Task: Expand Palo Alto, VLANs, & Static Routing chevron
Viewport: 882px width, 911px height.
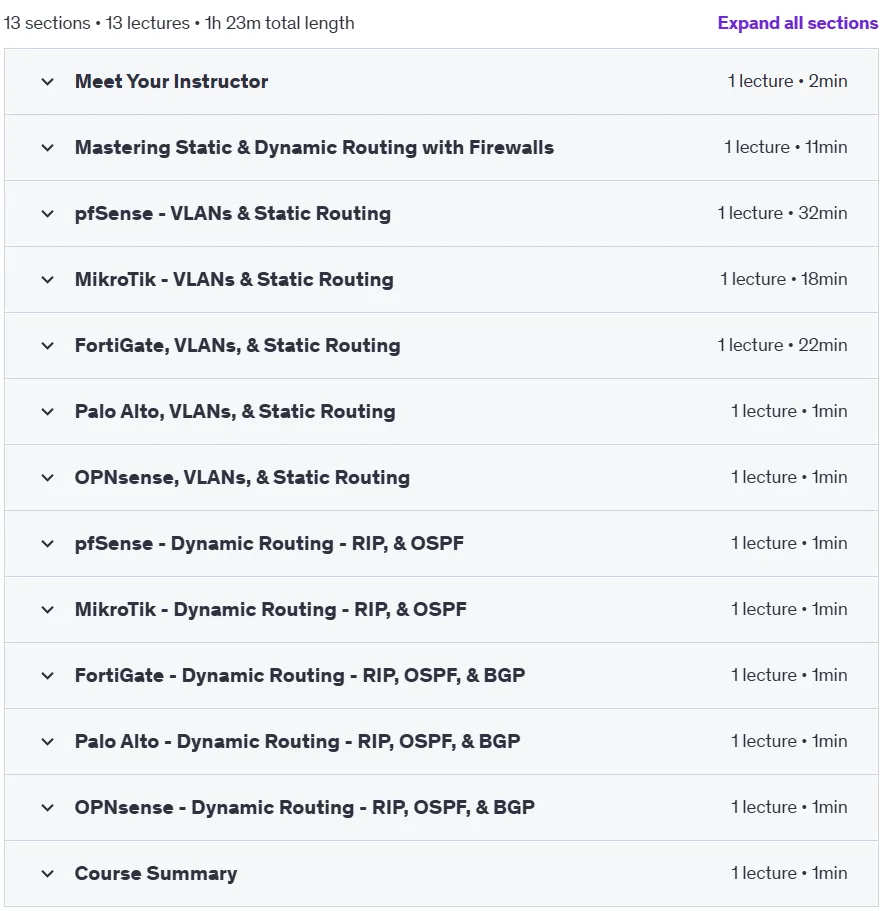Action: 48,412
